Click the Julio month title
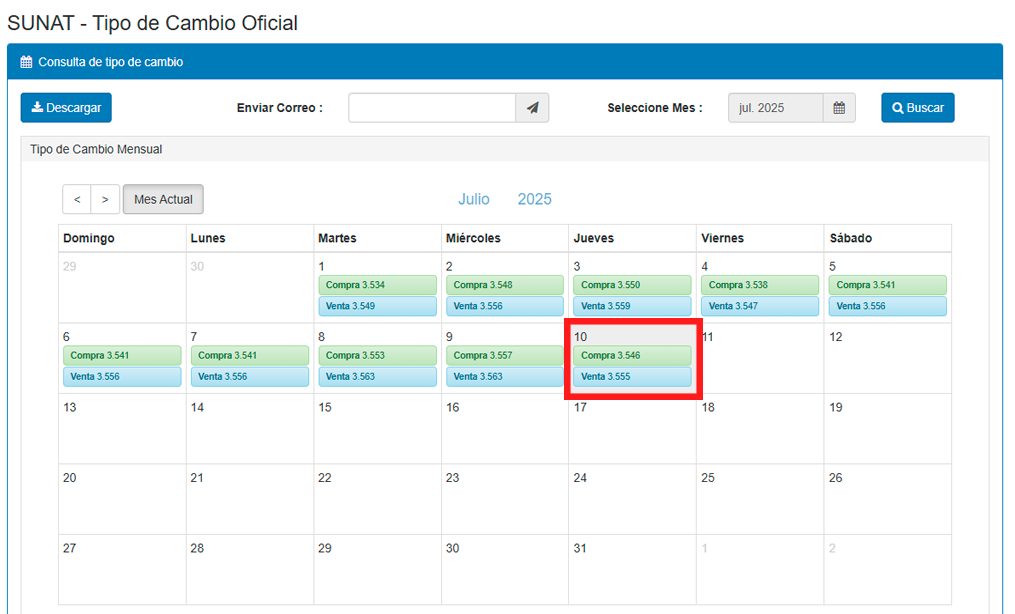This screenshot has height=614, width=1015. (x=474, y=199)
